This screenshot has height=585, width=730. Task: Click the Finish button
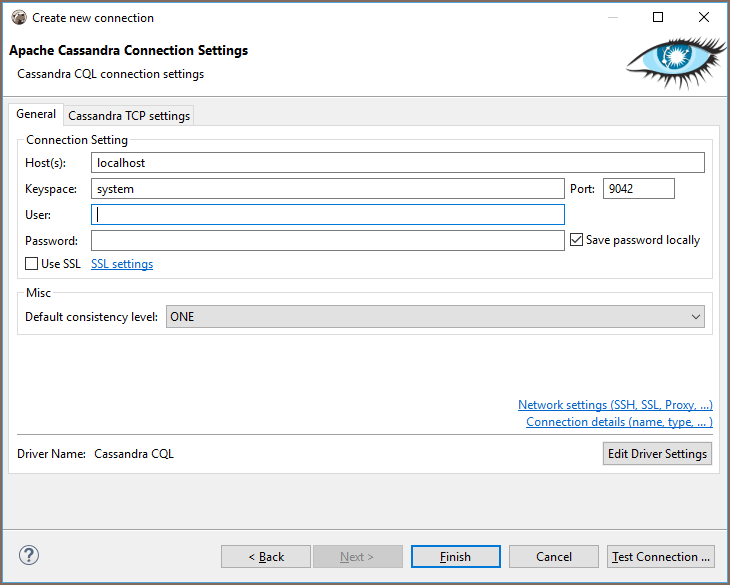tap(455, 557)
